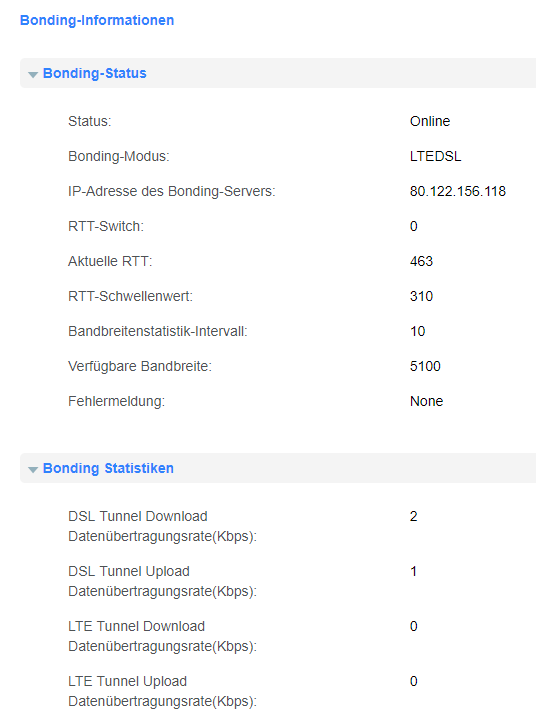Screen dimensions: 536x716
Task: Click the DSL Tunnel Download rate label
Action: (x=162, y=526)
